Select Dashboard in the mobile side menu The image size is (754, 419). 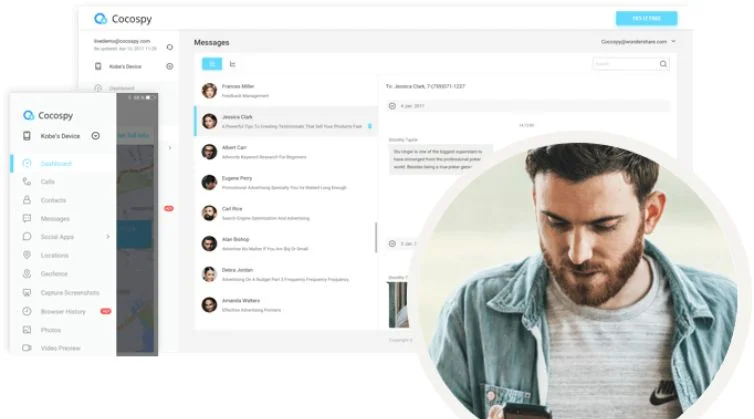point(56,164)
